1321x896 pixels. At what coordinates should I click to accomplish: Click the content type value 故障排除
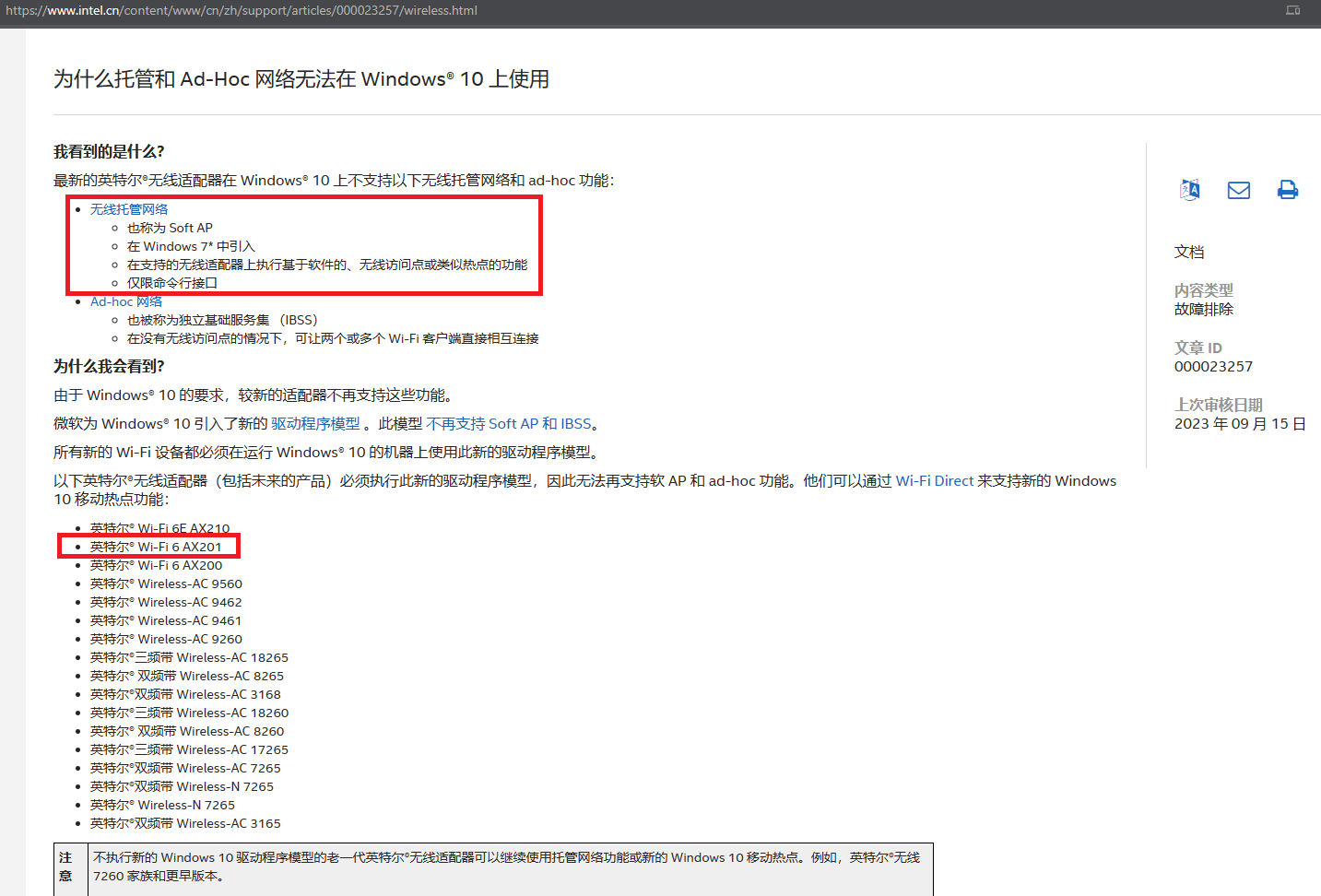pos(1204,309)
